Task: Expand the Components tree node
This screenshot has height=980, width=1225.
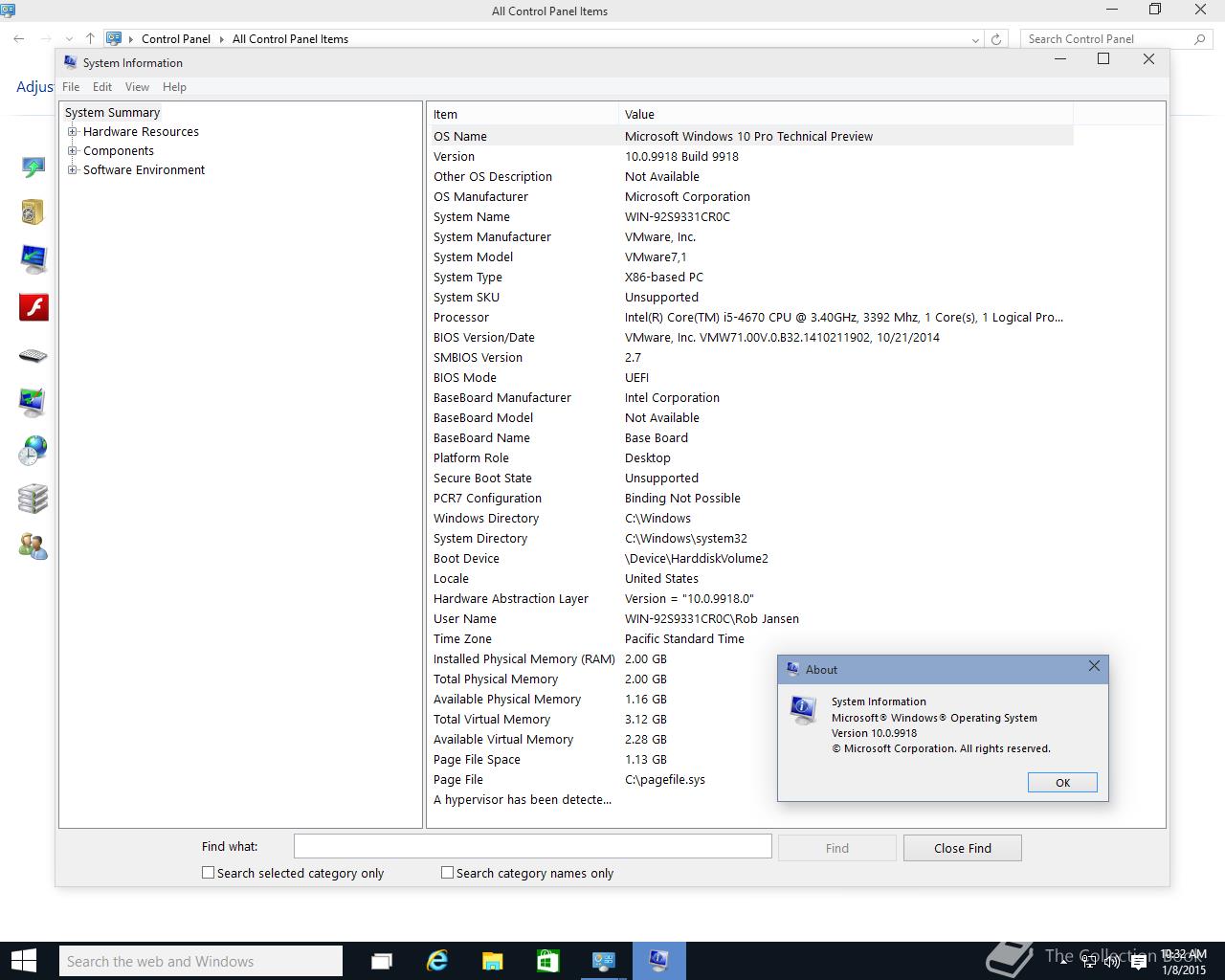Action: click(73, 151)
